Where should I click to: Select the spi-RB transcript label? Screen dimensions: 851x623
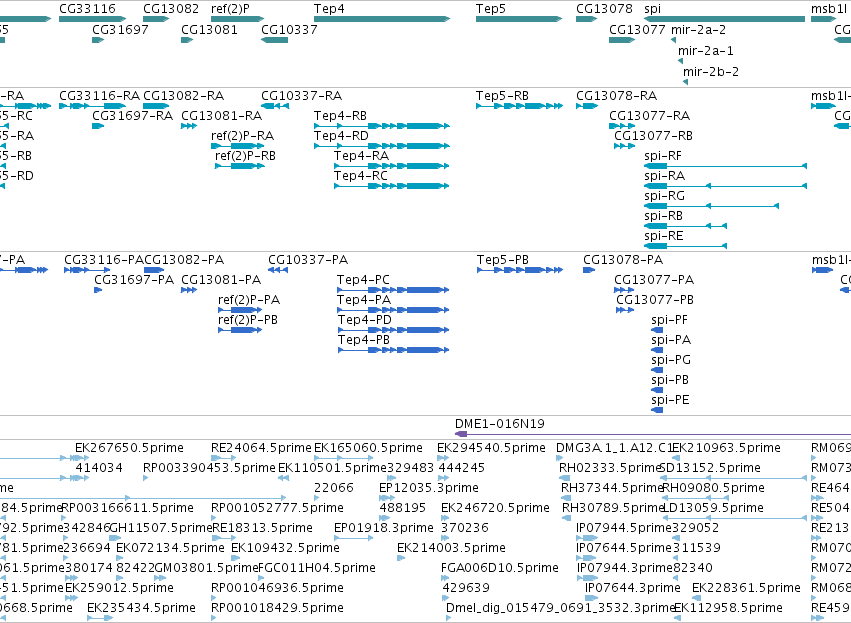click(663, 216)
